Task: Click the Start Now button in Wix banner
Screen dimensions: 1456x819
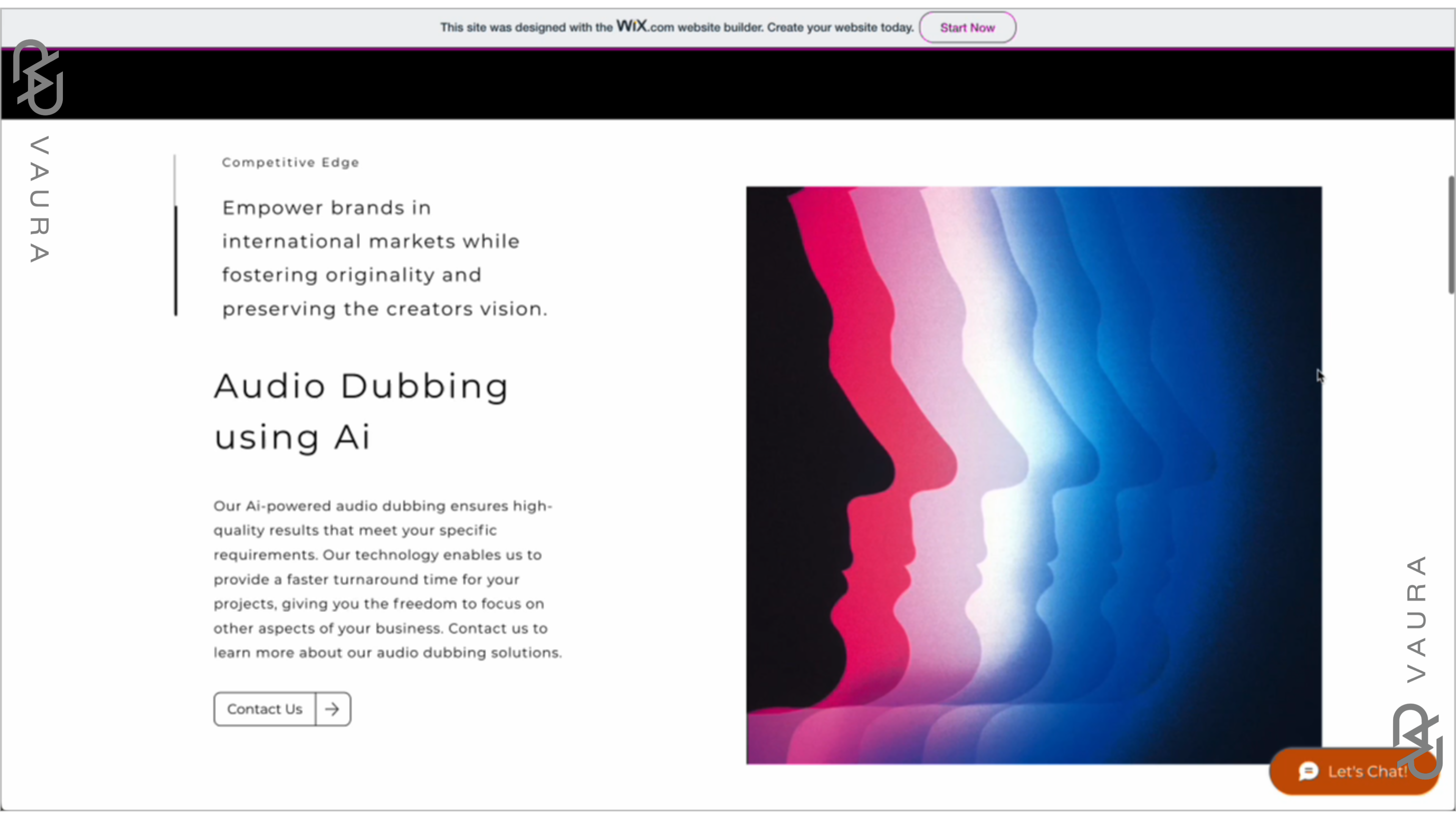Action: pos(967,27)
